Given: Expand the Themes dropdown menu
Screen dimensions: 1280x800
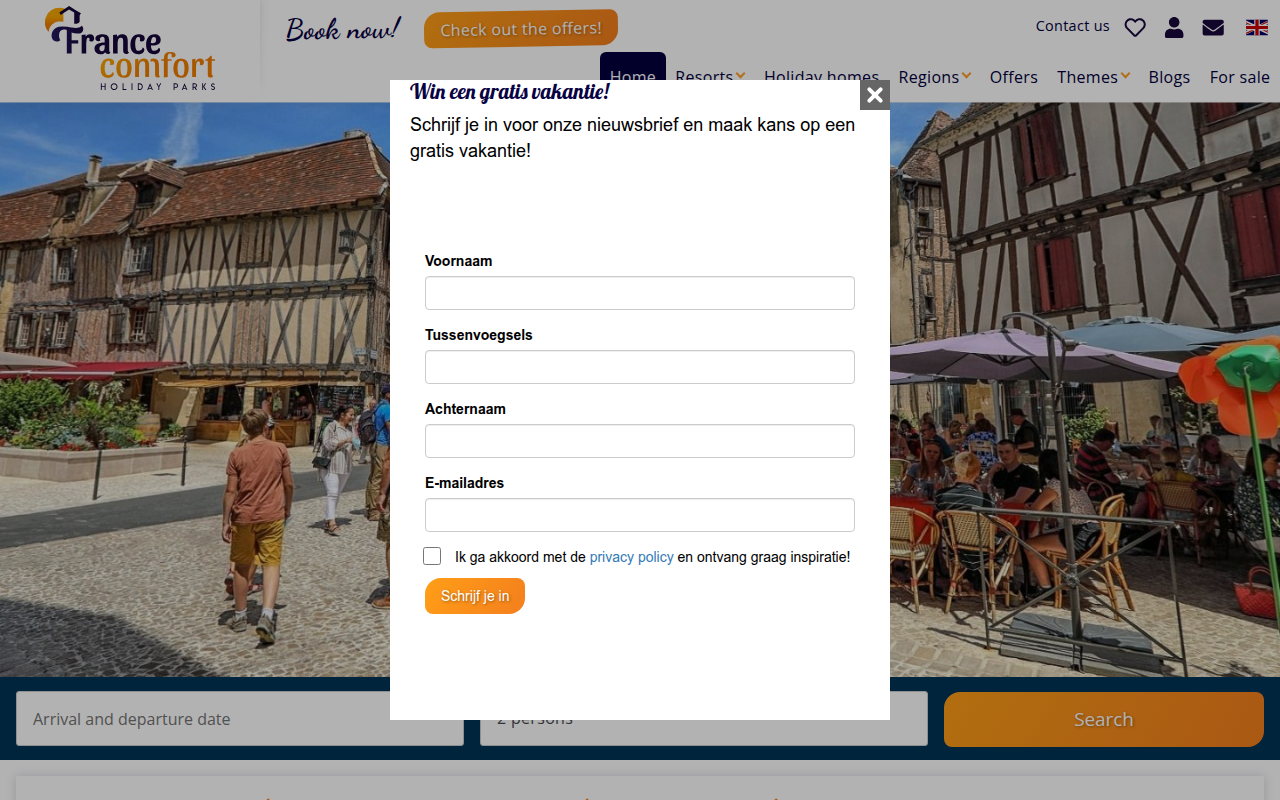Looking at the screenshot, I should (1093, 77).
